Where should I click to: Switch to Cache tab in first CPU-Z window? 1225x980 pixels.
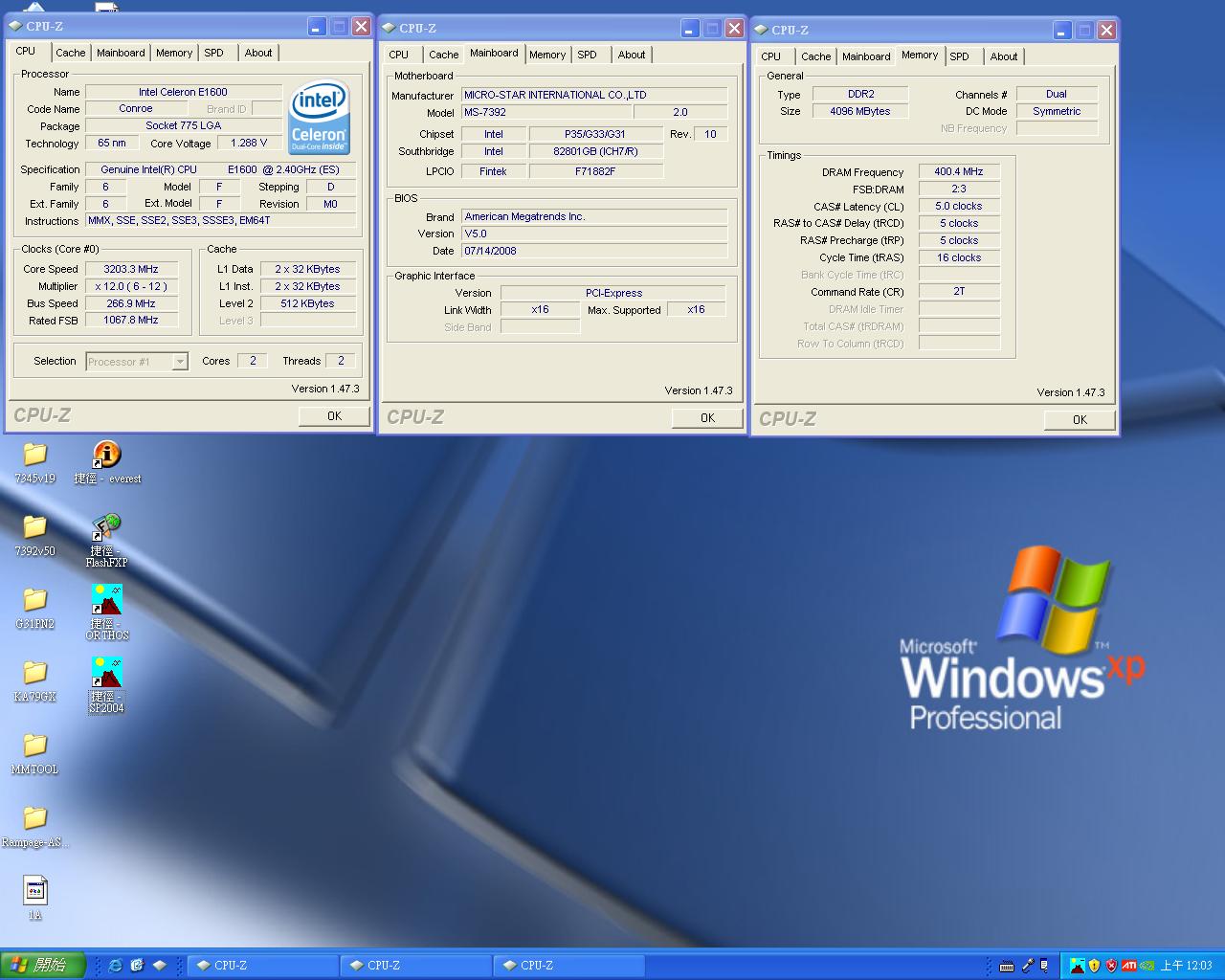[x=70, y=53]
